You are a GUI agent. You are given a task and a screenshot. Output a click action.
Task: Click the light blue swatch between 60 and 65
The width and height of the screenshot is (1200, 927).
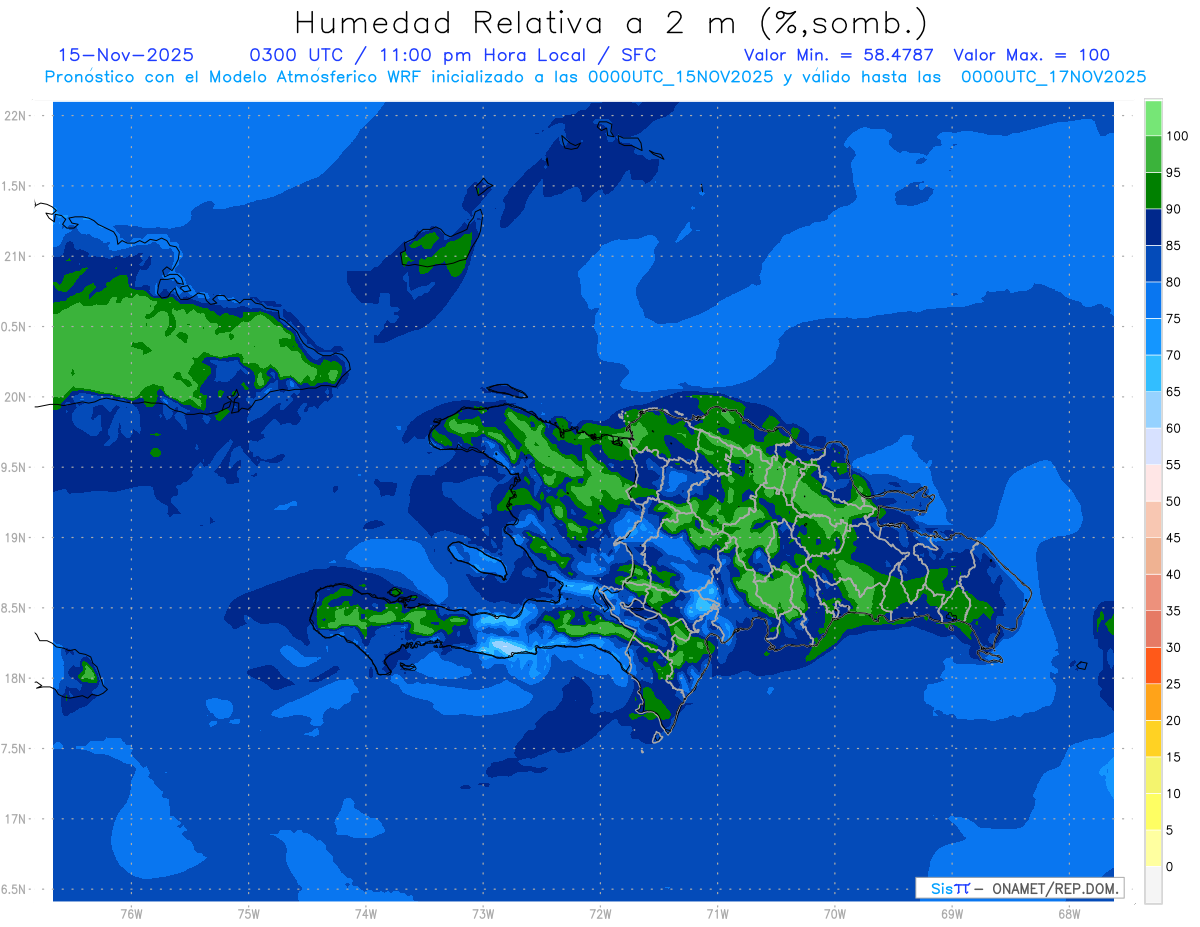pos(1153,410)
